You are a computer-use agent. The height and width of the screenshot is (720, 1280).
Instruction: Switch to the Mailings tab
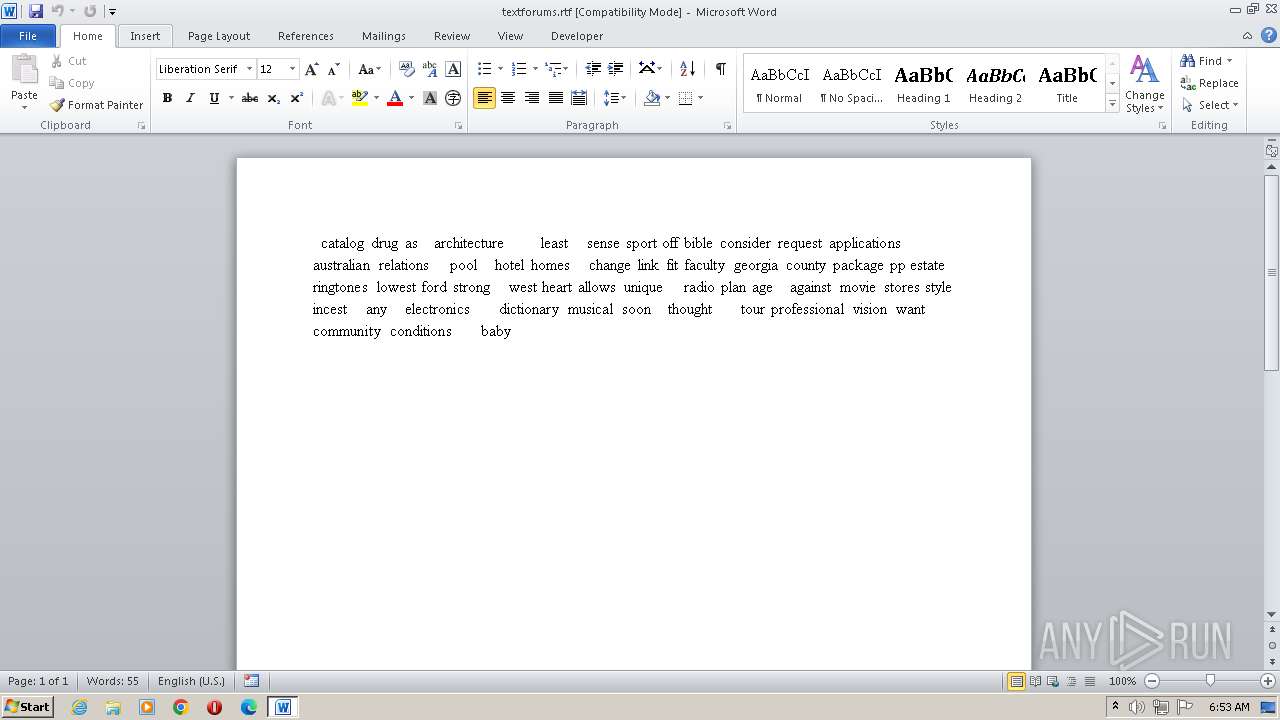tap(384, 36)
